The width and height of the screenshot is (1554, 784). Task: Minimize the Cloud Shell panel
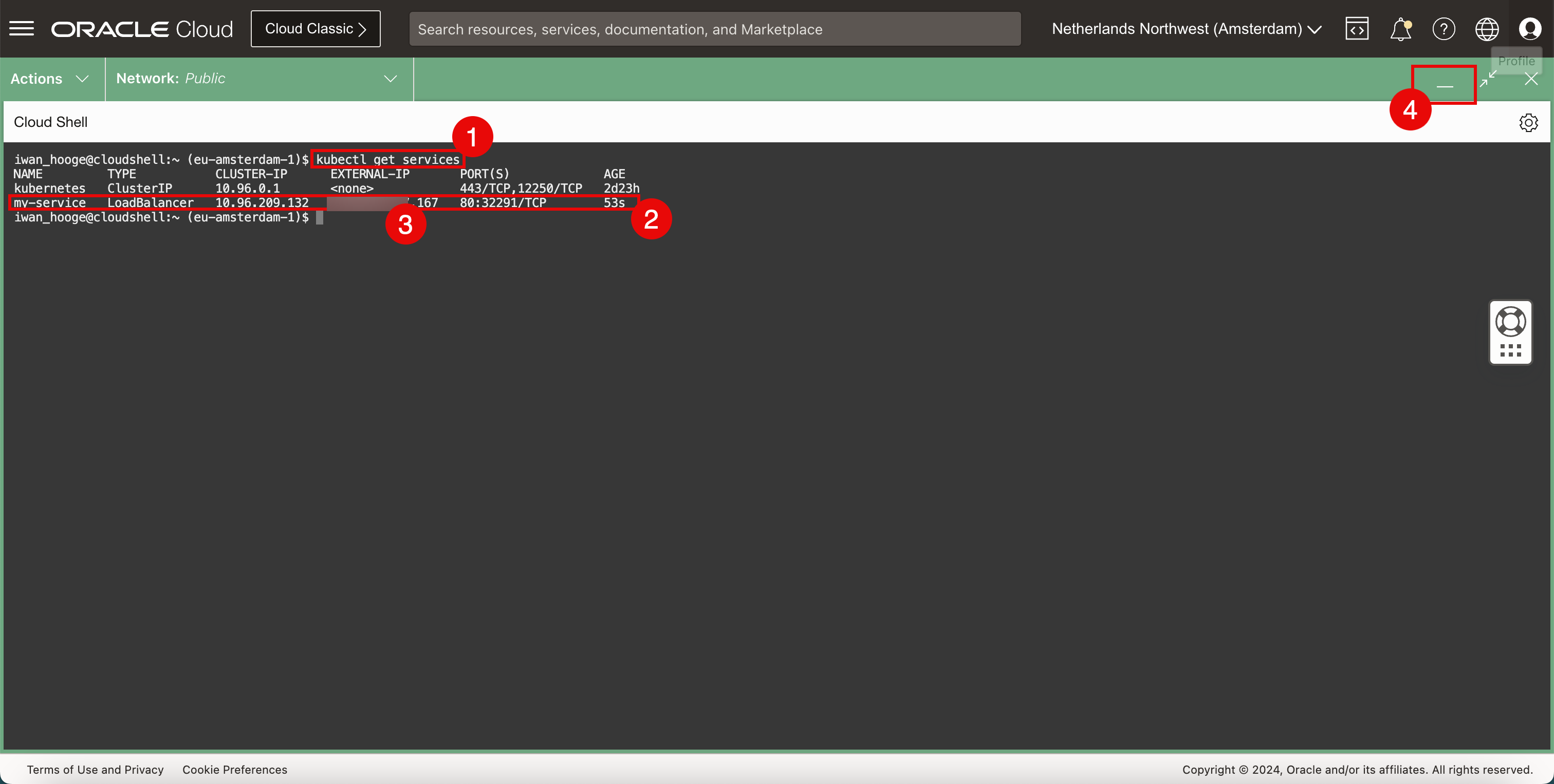(1445, 86)
